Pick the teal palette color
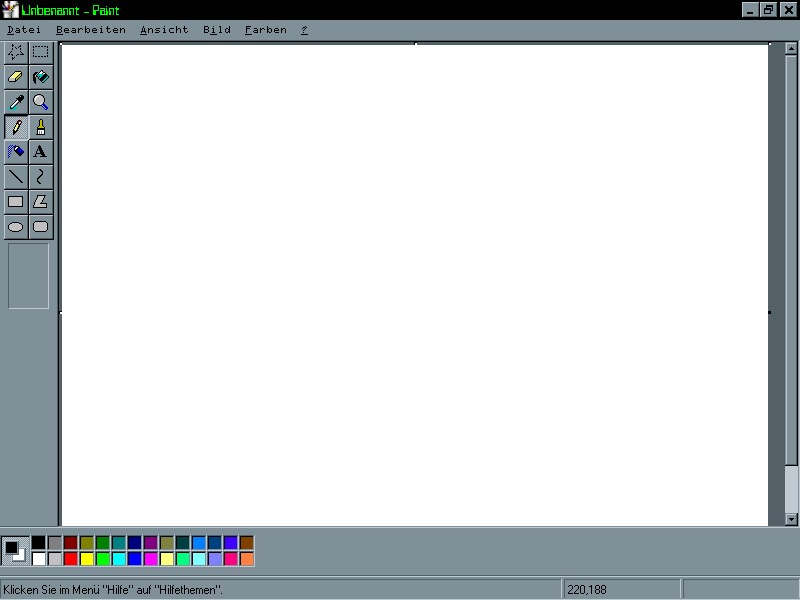The image size is (800, 600). click(x=119, y=542)
